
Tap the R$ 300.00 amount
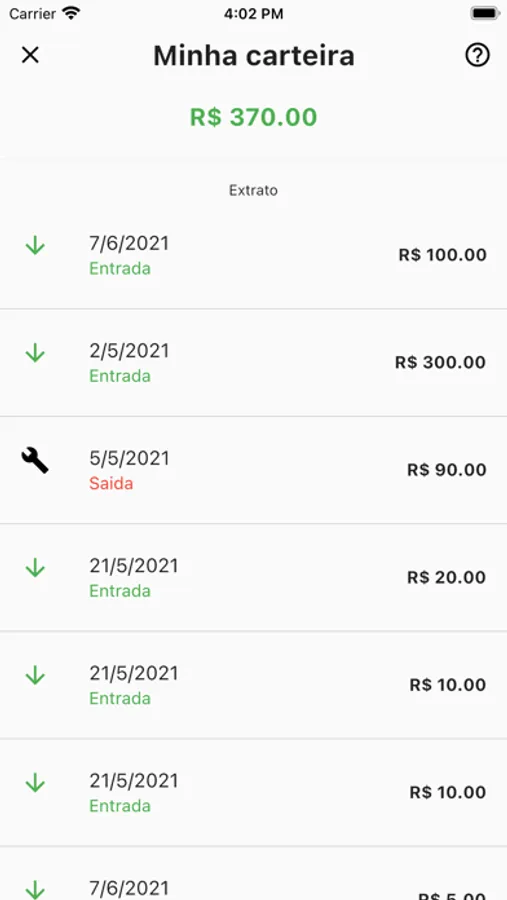(440, 362)
